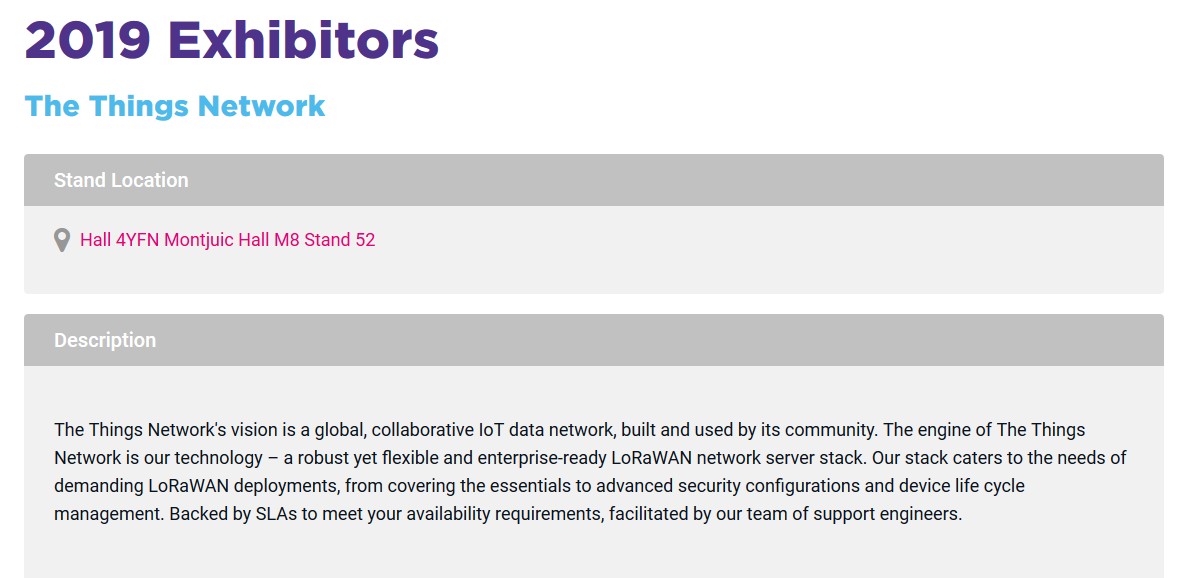The image size is (1193, 578).
Task: Click "Montjuic" in the stand location link
Action: [199, 240]
